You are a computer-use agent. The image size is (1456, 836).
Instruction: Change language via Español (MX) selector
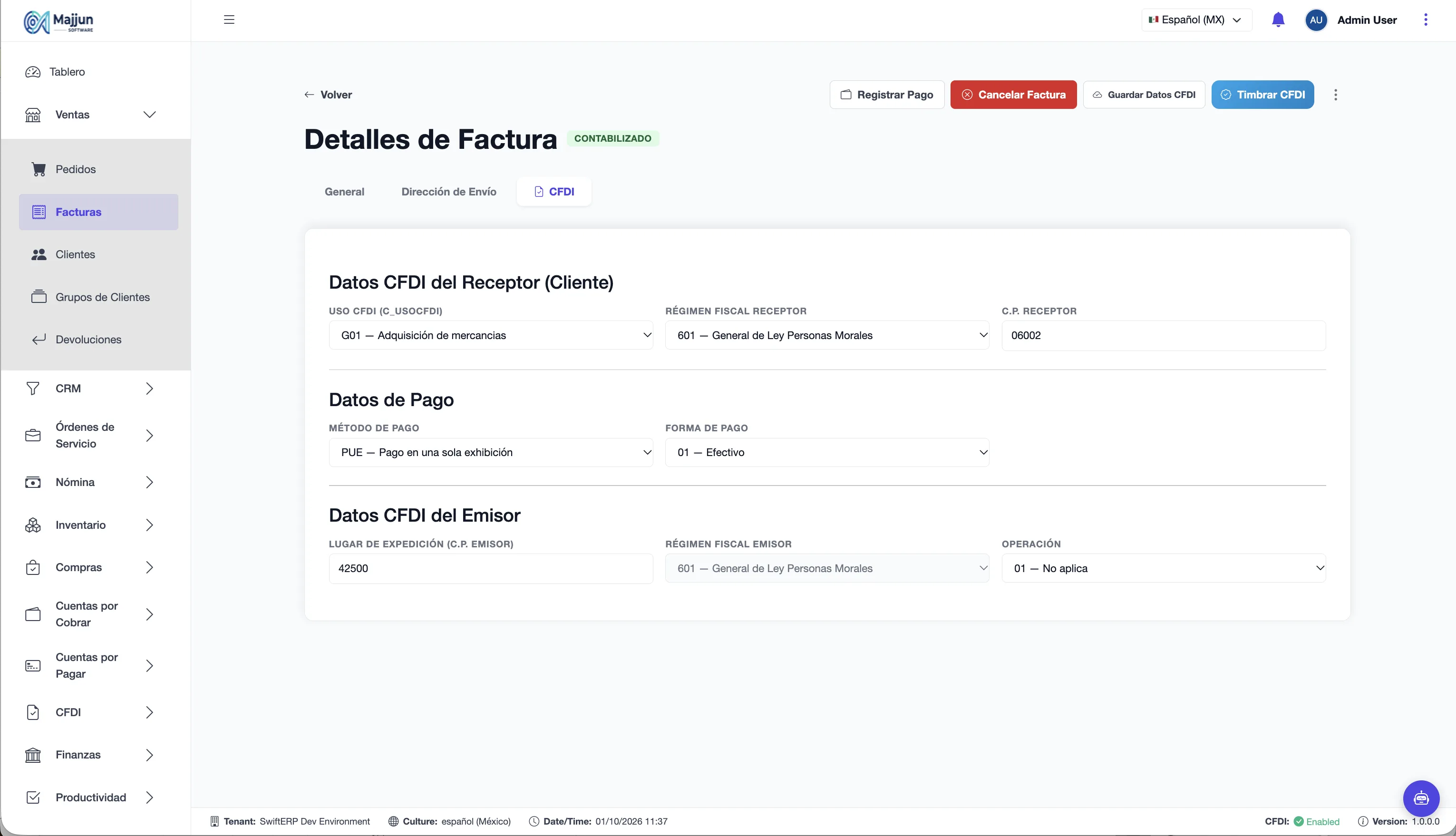pos(1196,19)
